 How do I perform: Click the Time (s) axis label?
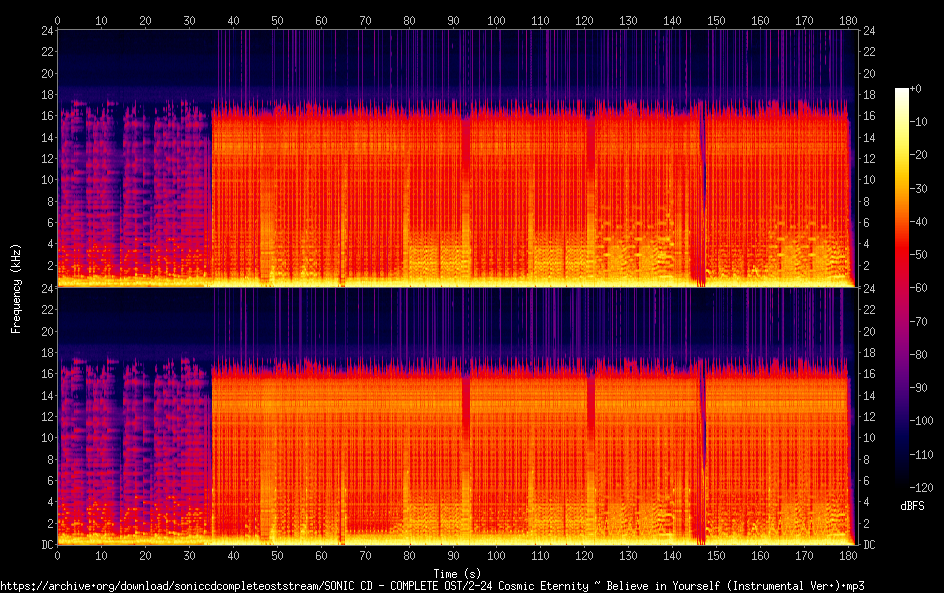(x=454, y=573)
